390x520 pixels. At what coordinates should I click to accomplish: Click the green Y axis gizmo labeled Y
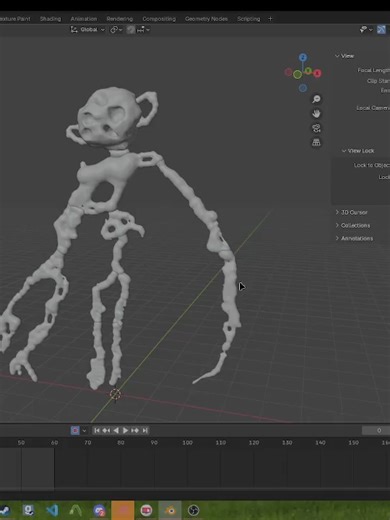pyautogui.click(x=308, y=71)
